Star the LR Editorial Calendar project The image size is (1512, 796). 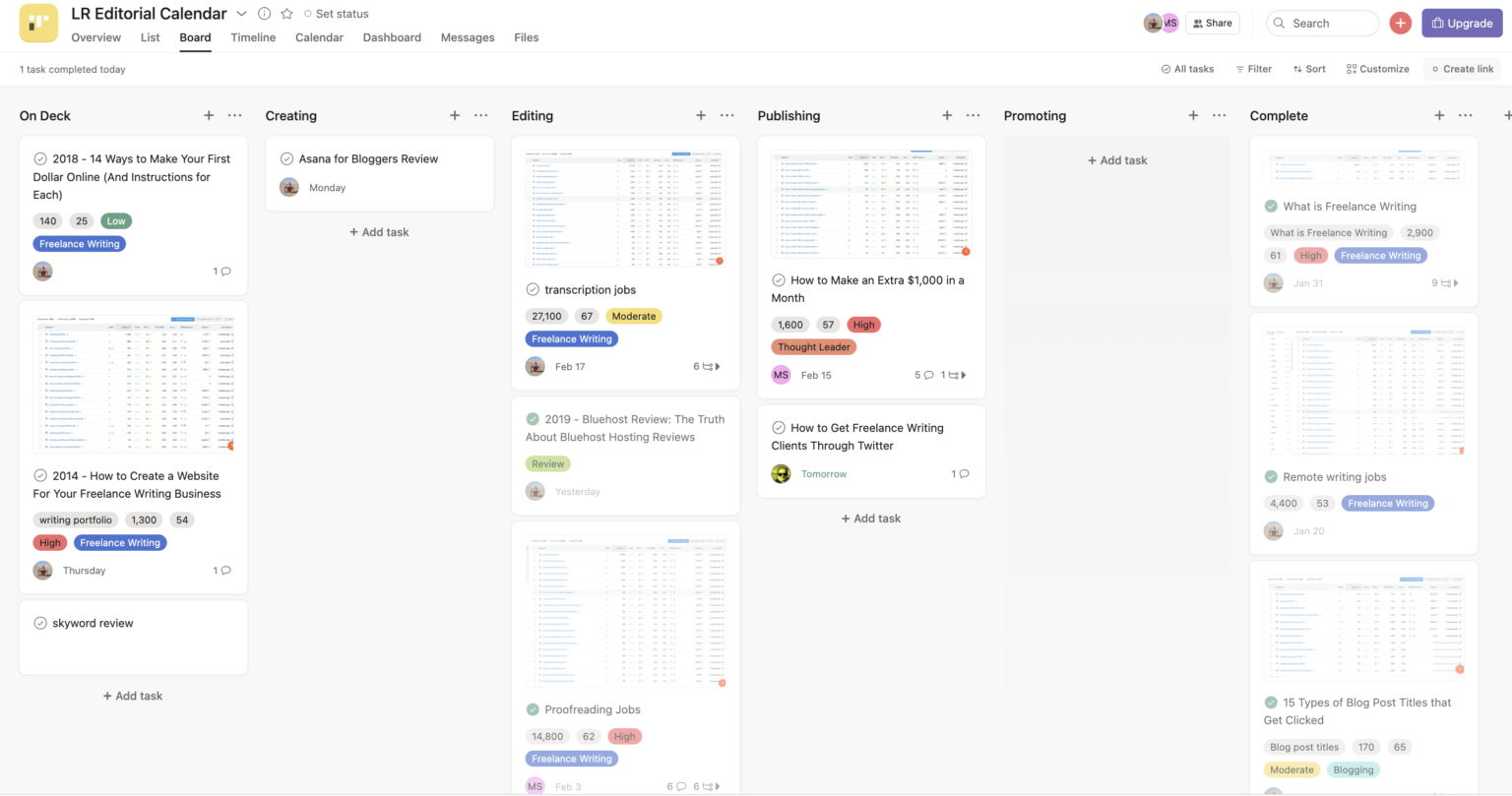[286, 14]
